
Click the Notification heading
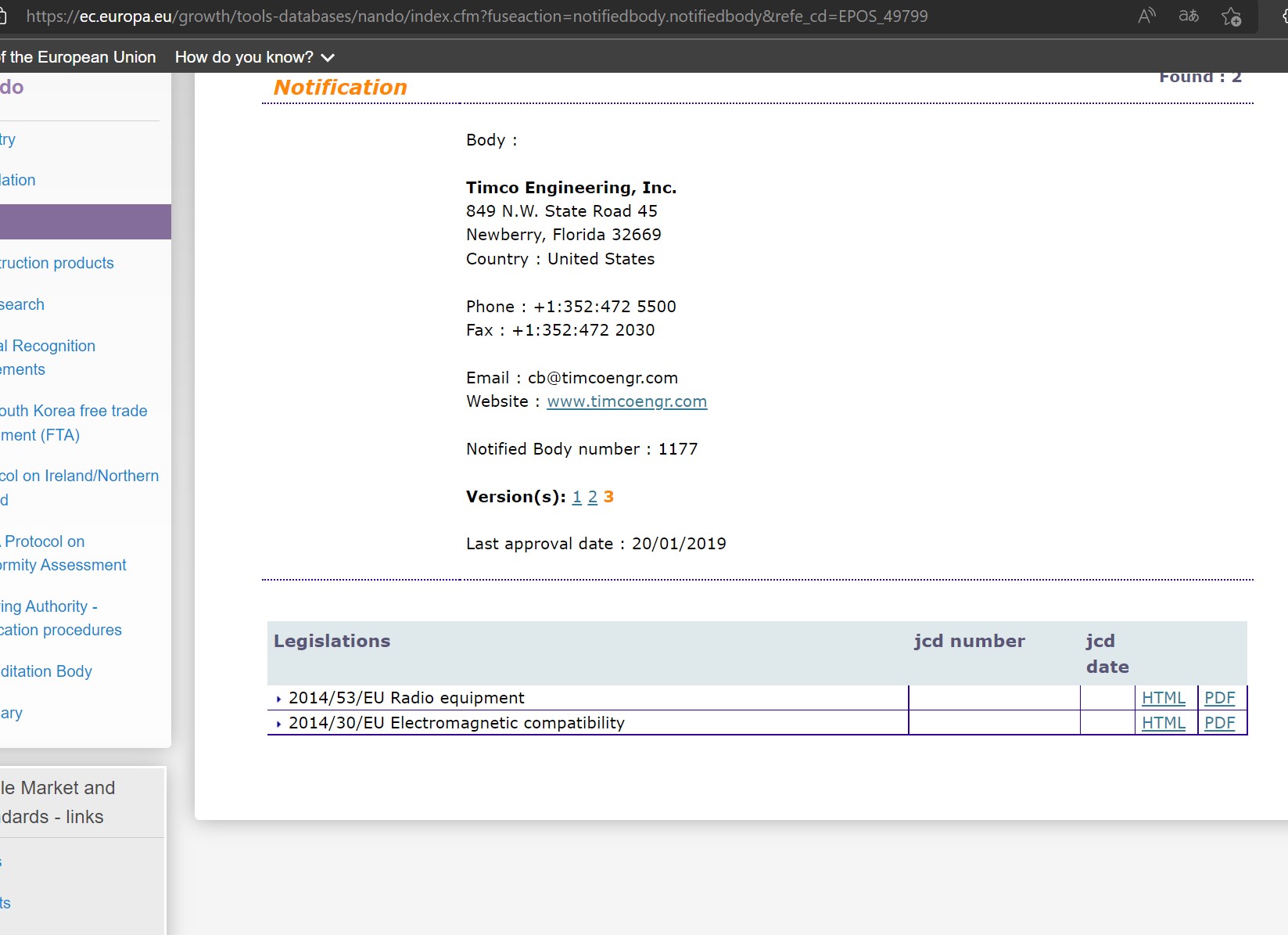340,88
